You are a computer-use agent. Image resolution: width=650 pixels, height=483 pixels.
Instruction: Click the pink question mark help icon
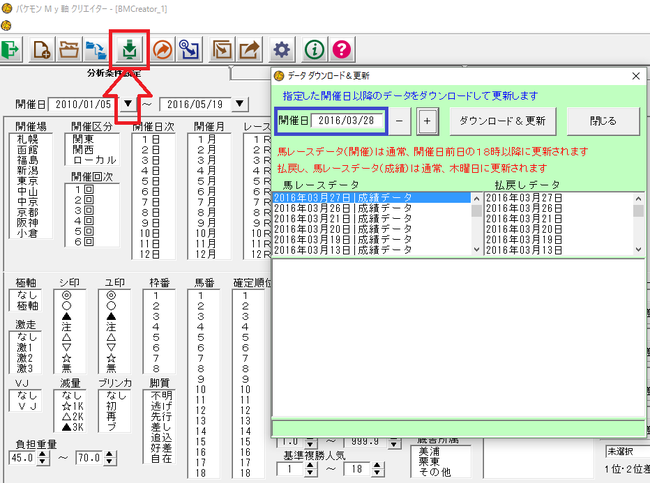[342, 50]
